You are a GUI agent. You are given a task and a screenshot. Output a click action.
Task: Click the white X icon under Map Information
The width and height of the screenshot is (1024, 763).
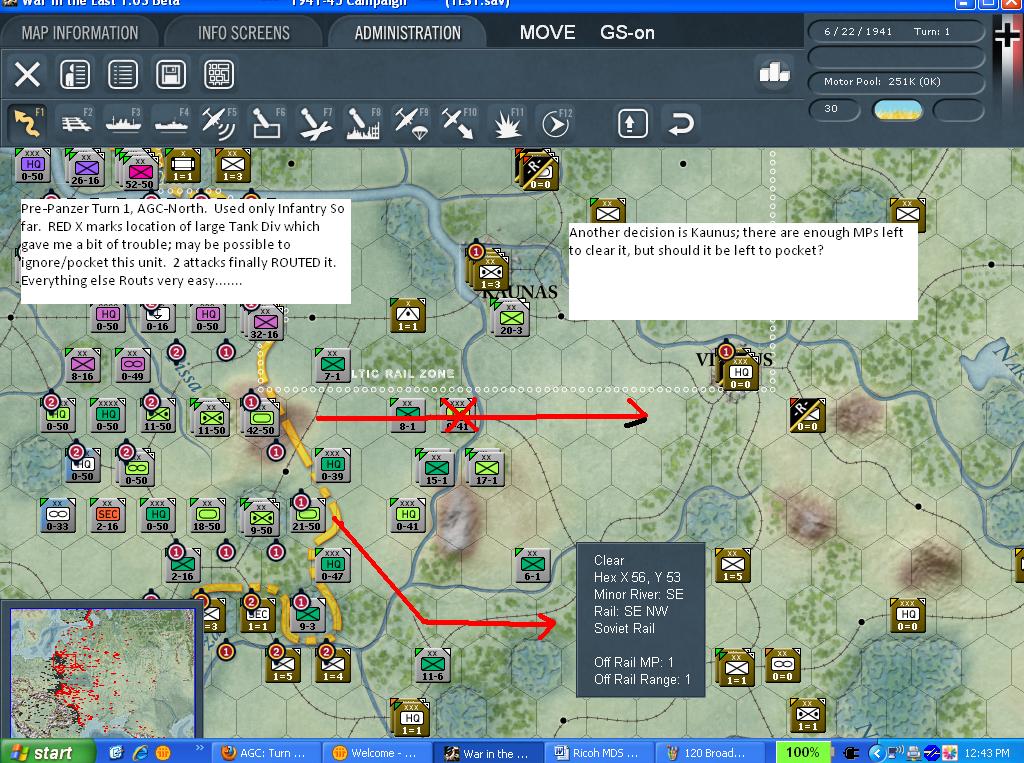27,74
